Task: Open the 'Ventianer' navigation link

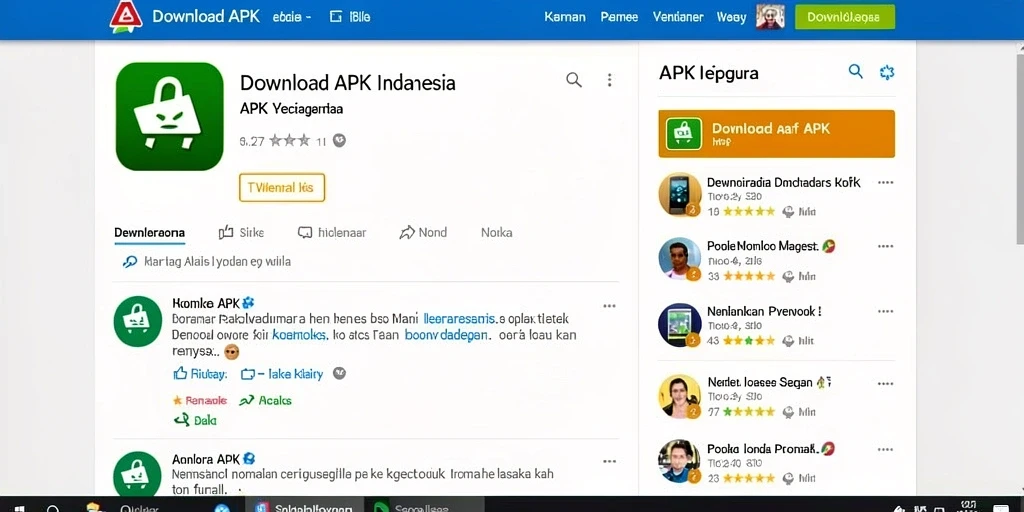Action: pos(678,17)
